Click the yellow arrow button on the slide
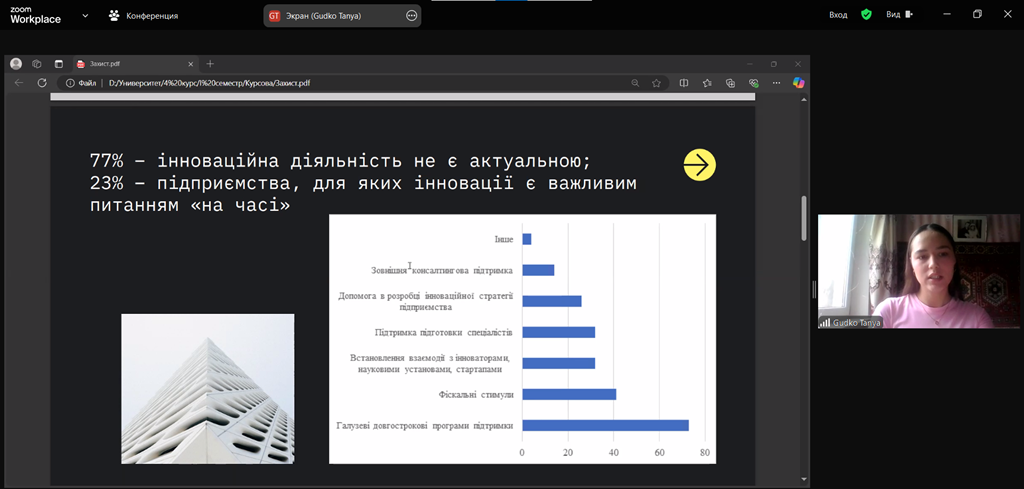The image size is (1024, 489). 700,165
